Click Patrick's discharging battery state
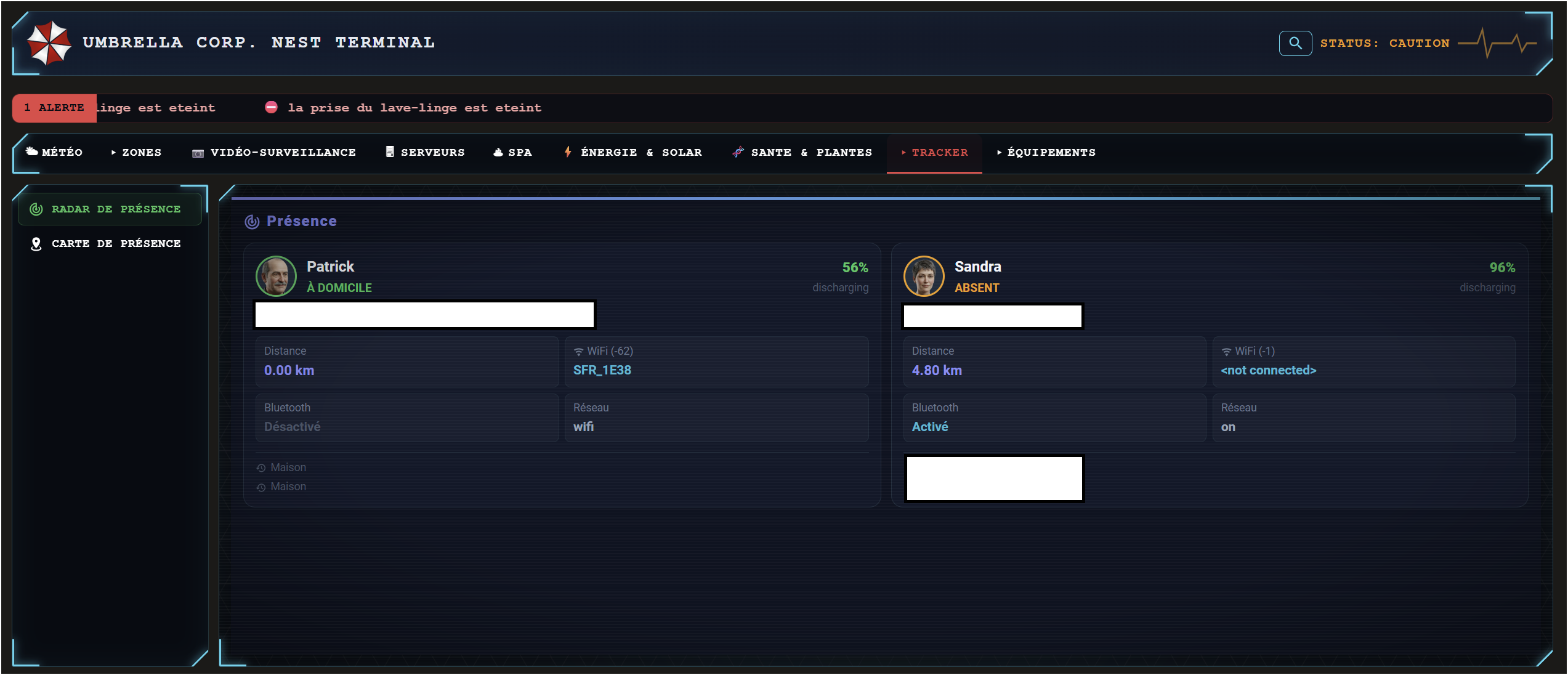1568x675 pixels. click(840, 288)
